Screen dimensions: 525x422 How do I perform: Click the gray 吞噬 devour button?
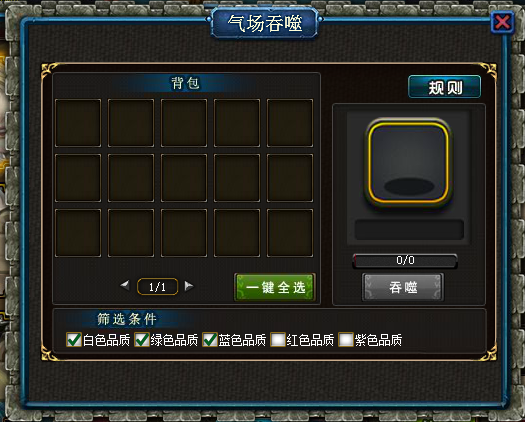pyautogui.click(x=403, y=287)
